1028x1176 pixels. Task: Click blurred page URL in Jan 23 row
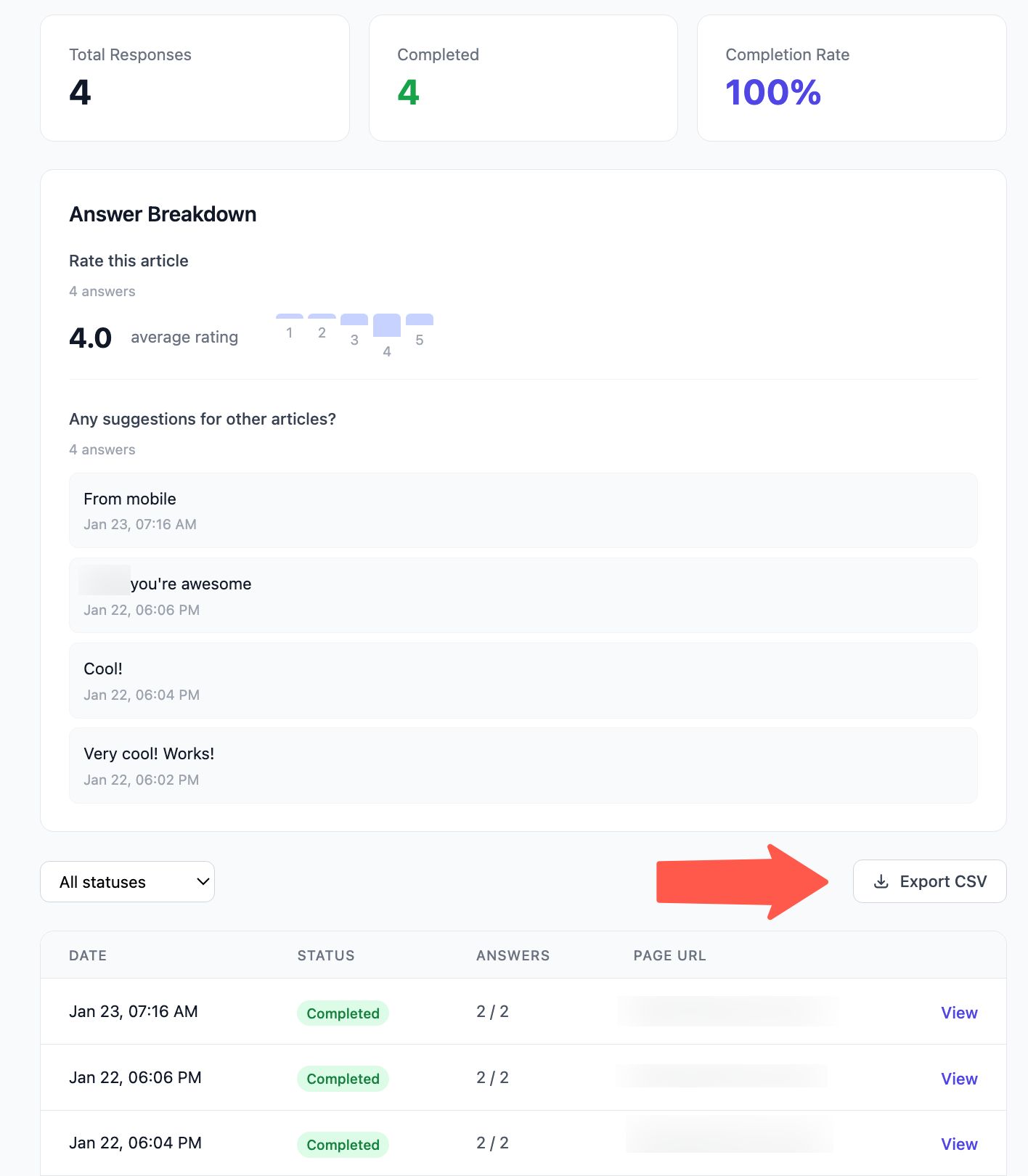pos(727,1011)
